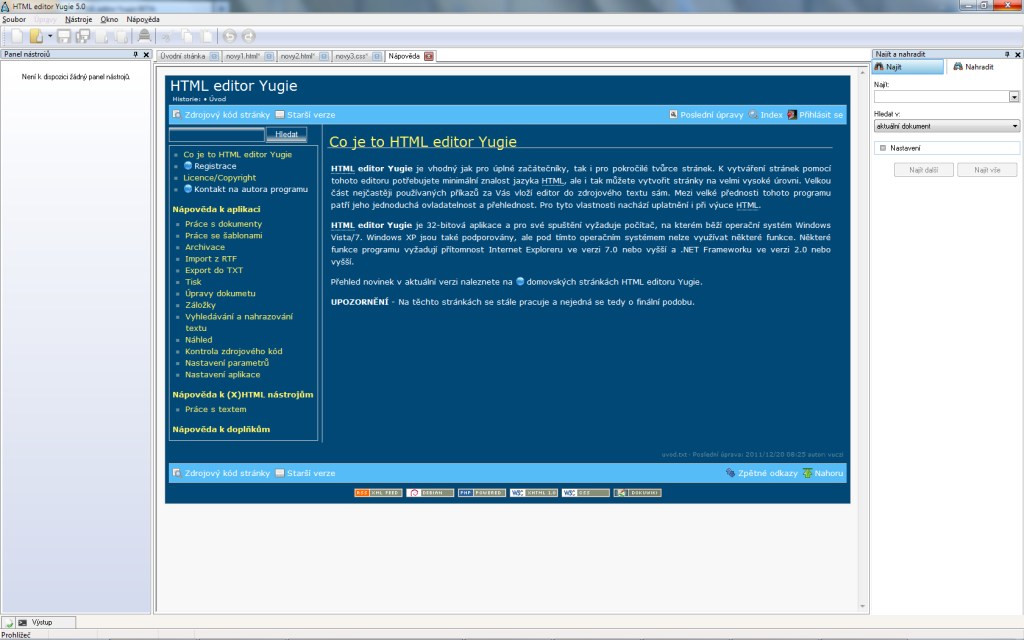Open the Najít text history dropdown
Screen dimensions: 1024x640
click(1014, 97)
